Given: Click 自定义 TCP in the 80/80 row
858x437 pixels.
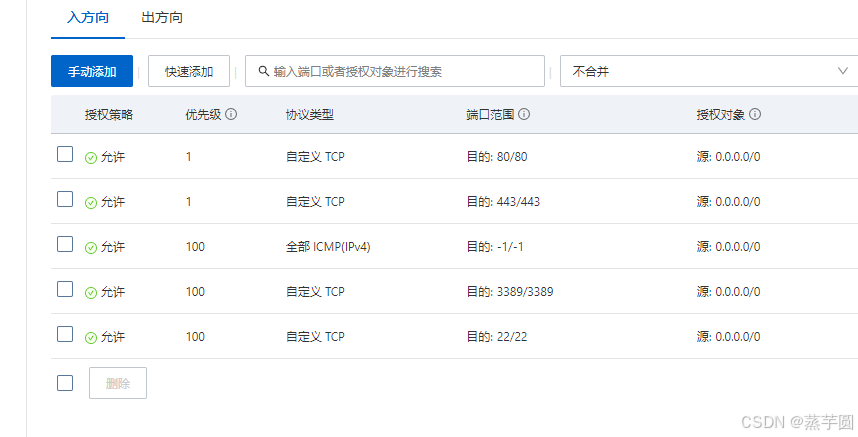Looking at the screenshot, I should [x=315, y=157].
